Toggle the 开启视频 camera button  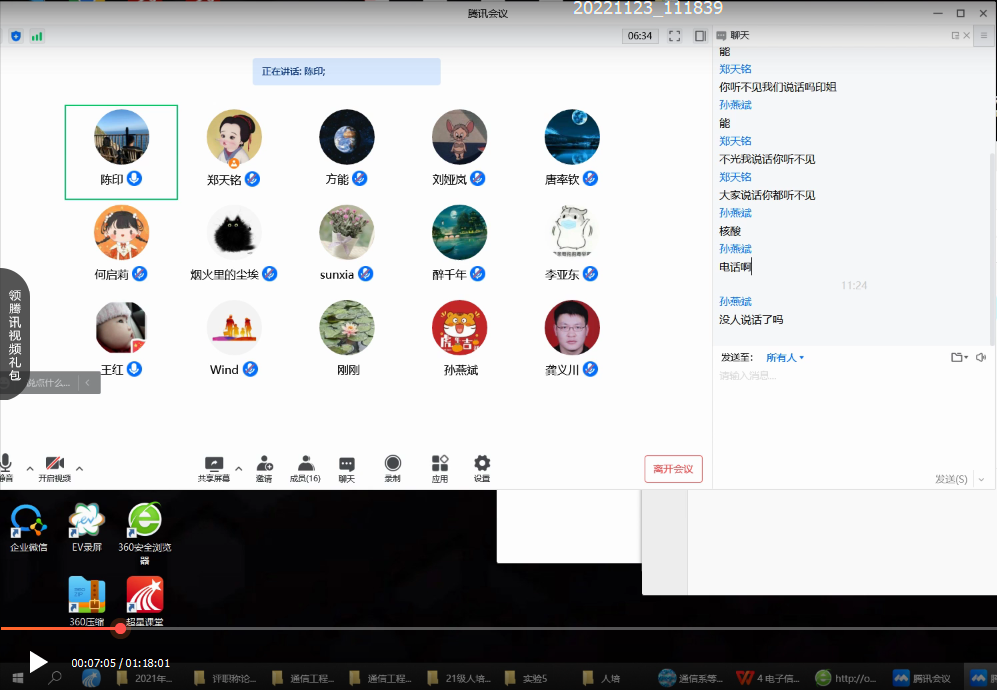(x=55, y=465)
